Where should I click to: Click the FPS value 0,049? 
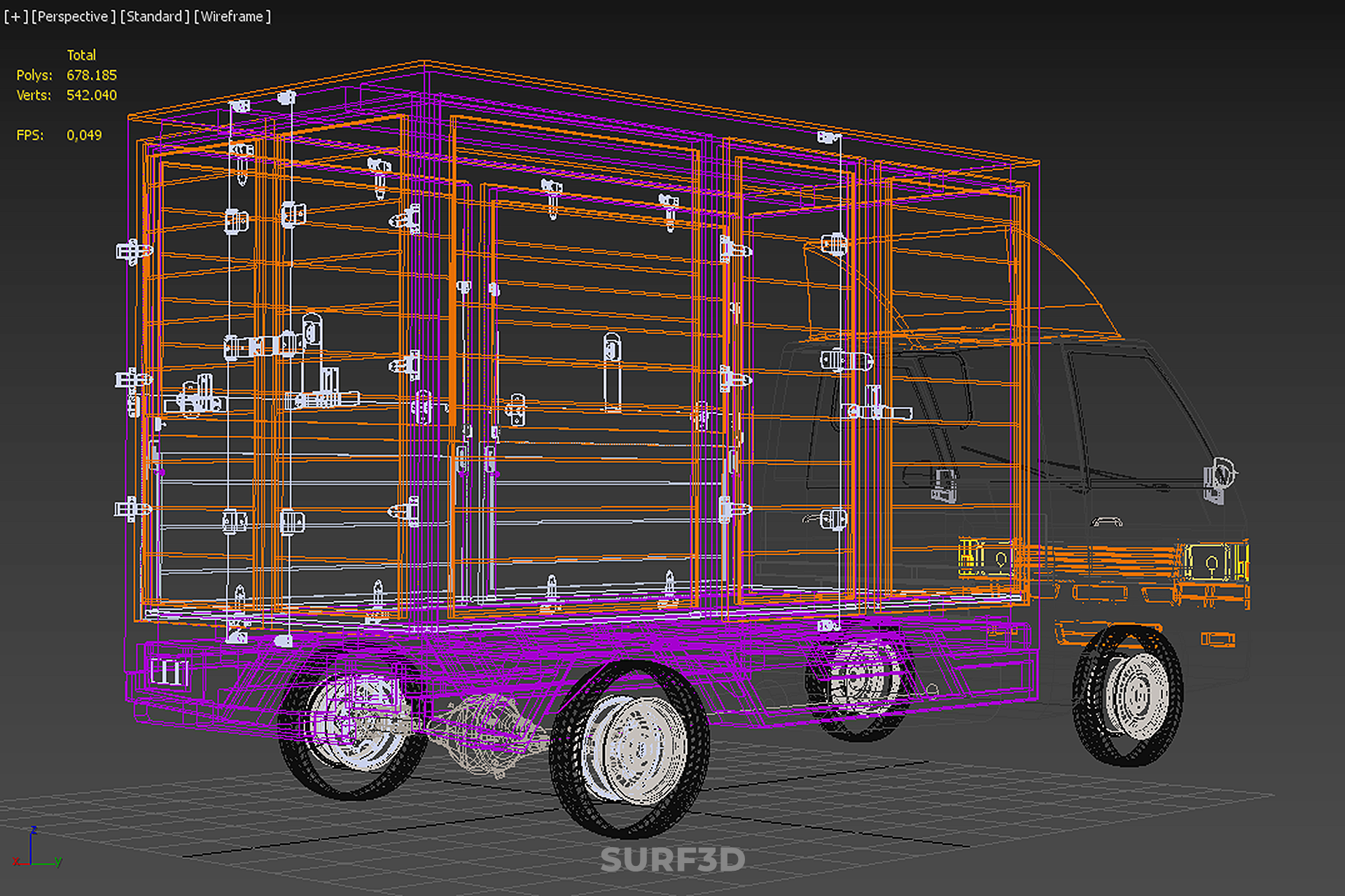click(x=84, y=135)
